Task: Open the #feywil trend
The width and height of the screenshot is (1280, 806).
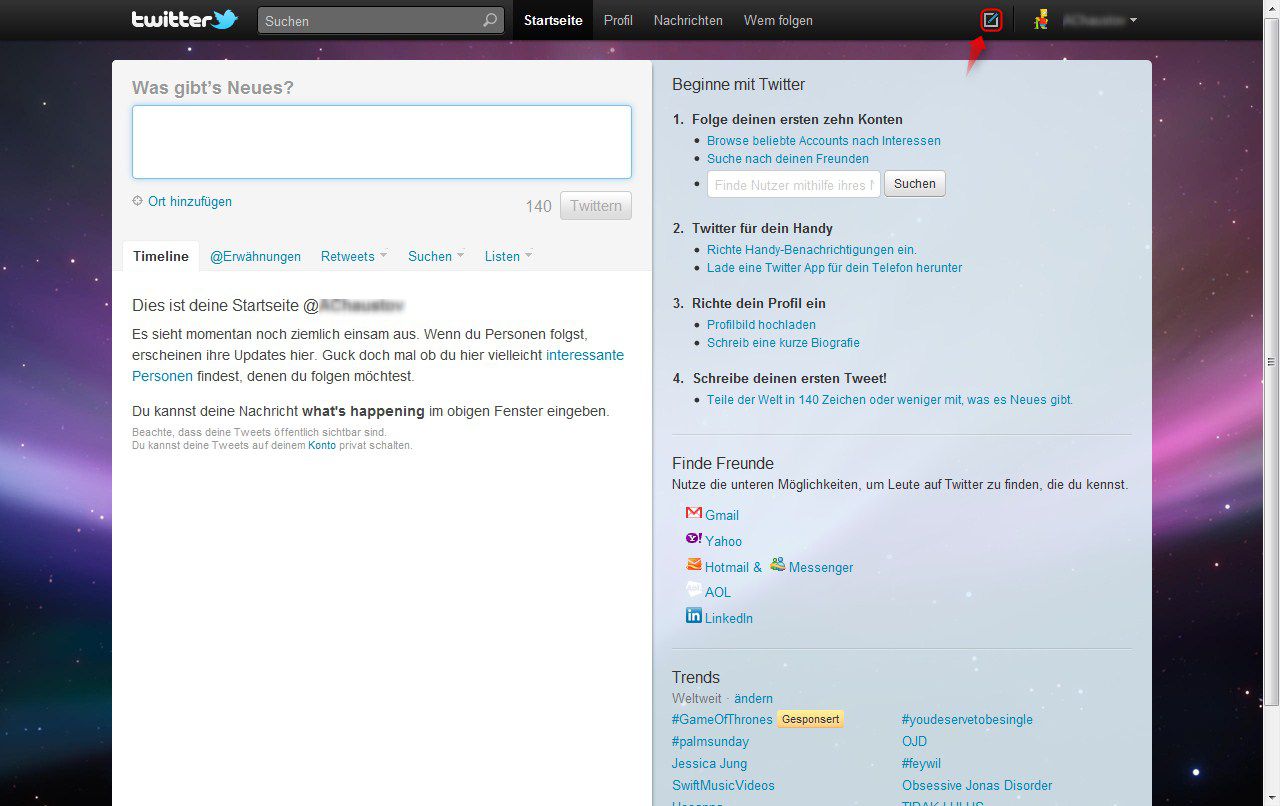Action: pos(921,763)
